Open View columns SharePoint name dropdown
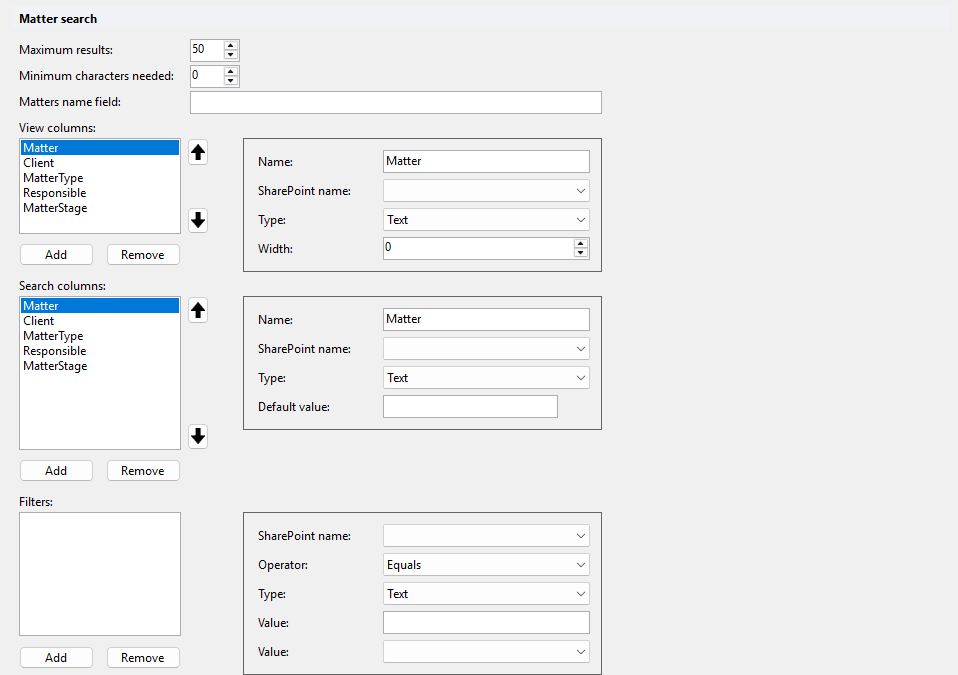 click(x=486, y=191)
